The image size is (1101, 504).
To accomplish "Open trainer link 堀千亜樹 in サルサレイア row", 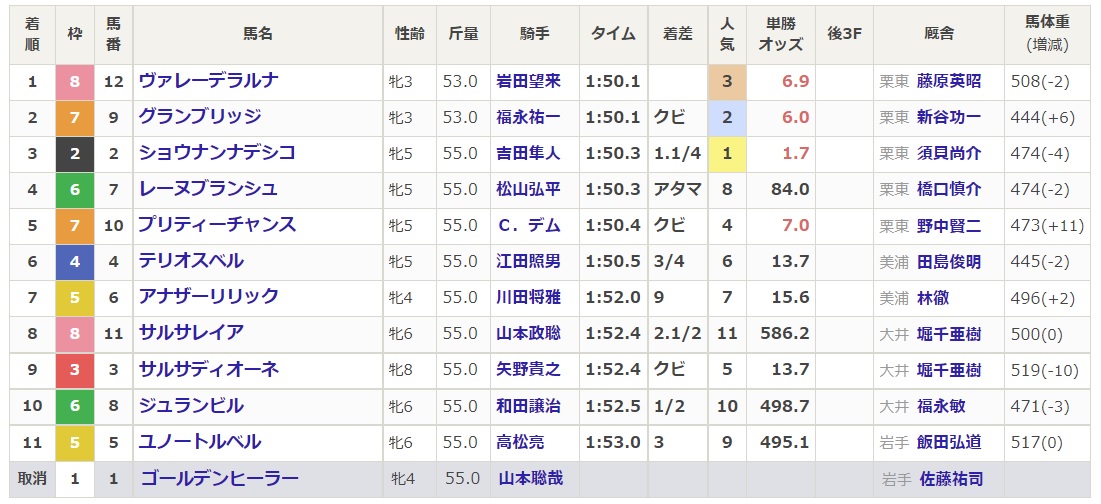I will pyautogui.click(x=949, y=333).
